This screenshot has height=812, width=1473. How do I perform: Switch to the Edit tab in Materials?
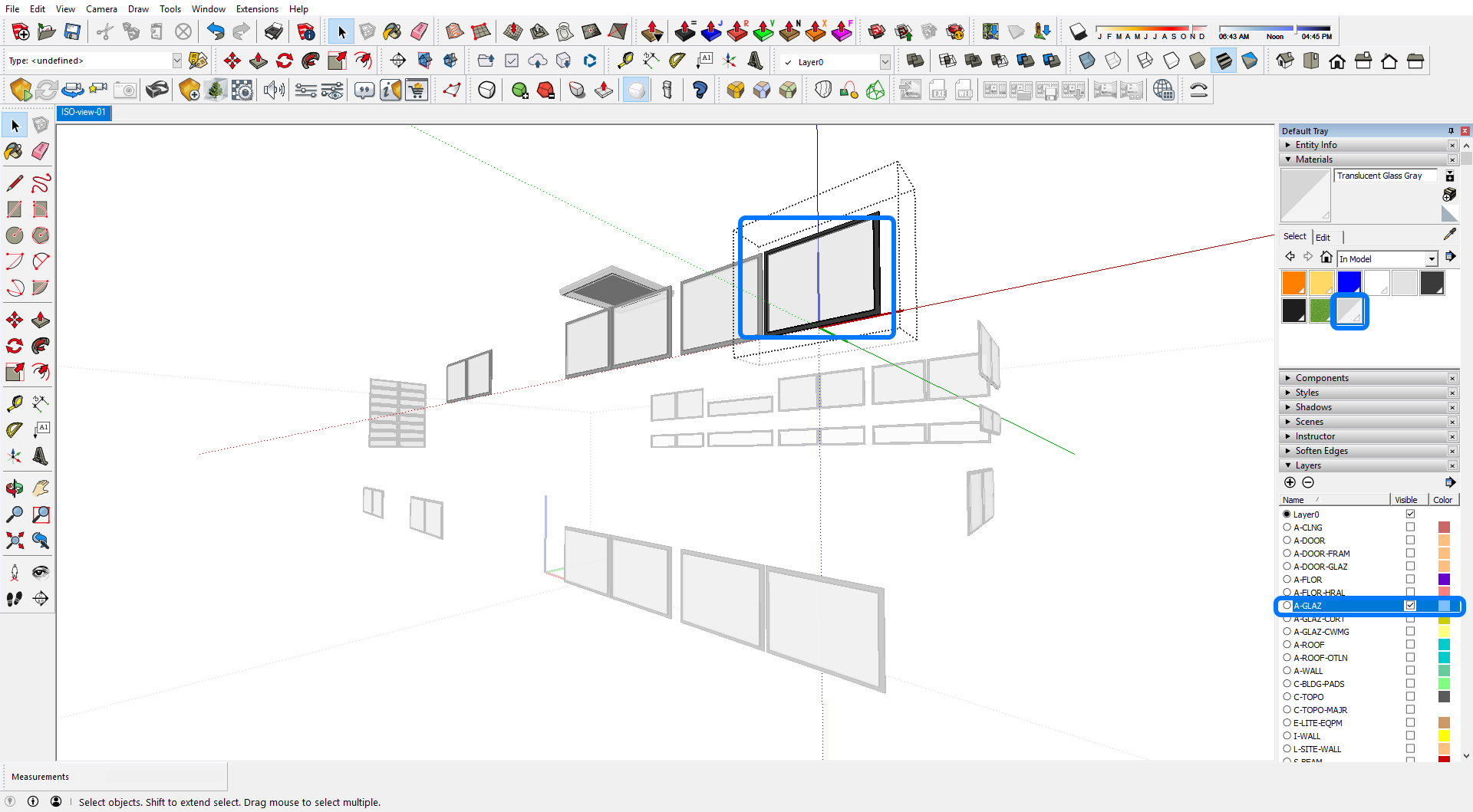pos(1323,238)
